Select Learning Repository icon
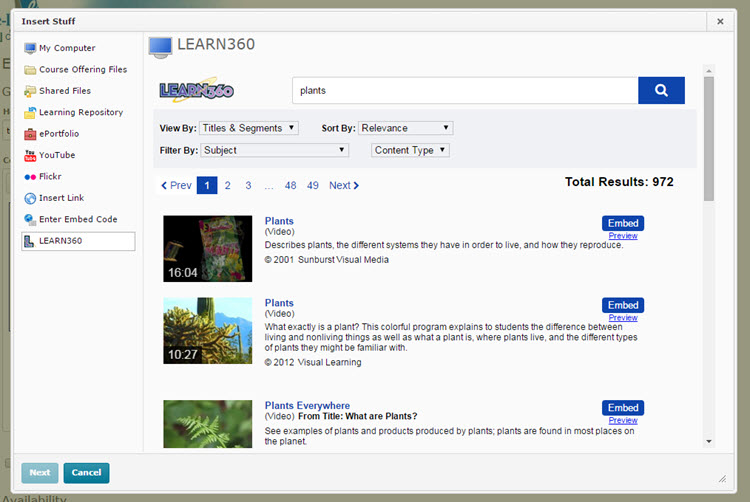 30,112
